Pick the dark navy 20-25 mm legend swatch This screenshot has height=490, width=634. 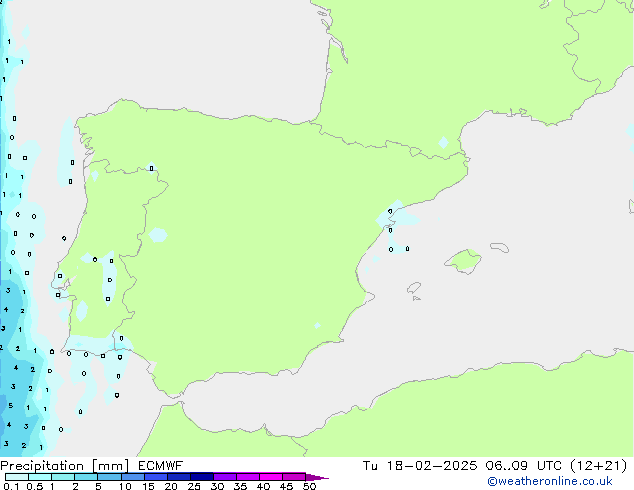point(179,477)
